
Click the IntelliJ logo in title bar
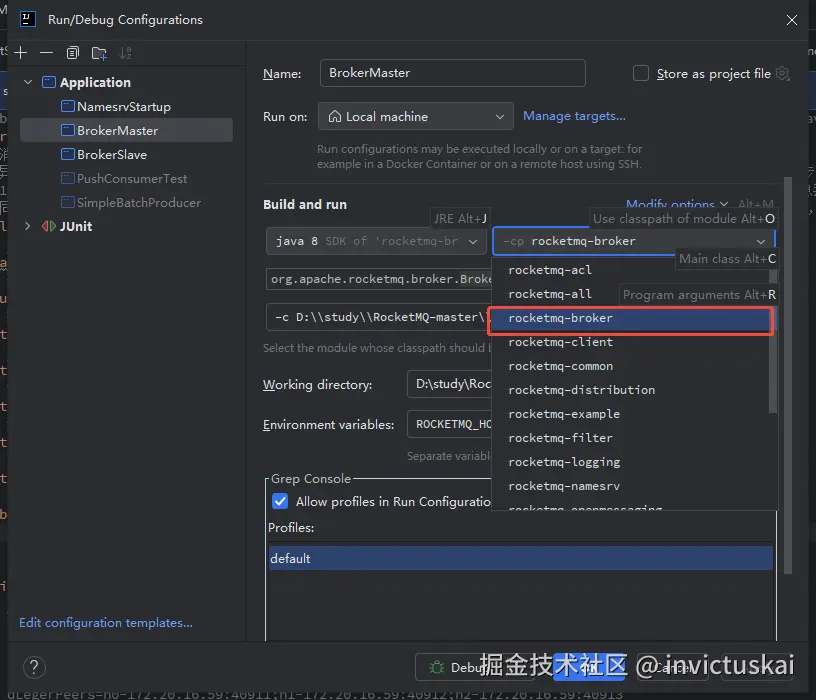pyautogui.click(x=28, y=19)
